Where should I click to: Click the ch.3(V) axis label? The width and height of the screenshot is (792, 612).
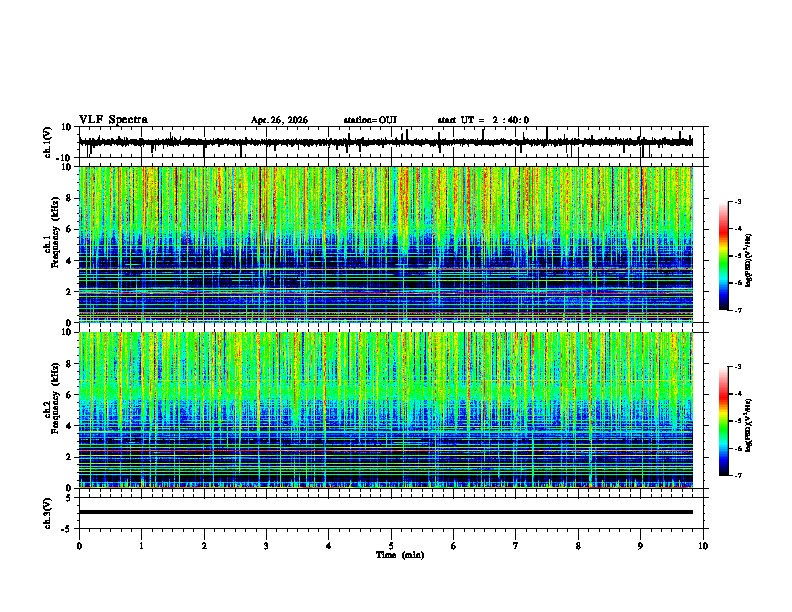(47, 513)
